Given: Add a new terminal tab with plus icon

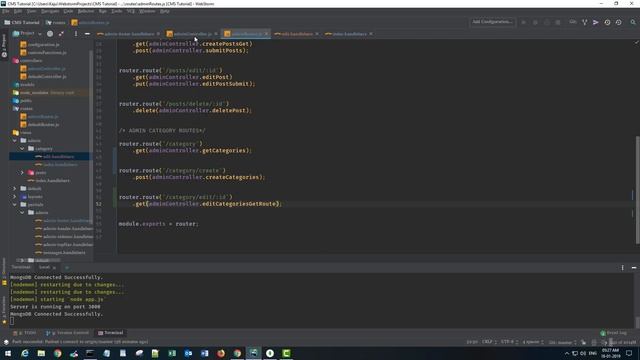Looking at the screenshot, I should coord(67,267).
